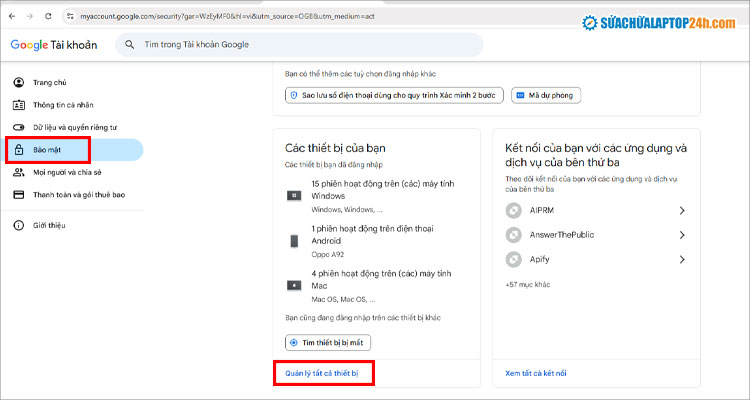Click the search magnifier icon
Screen dimensions: 750x400
point(129,45)
